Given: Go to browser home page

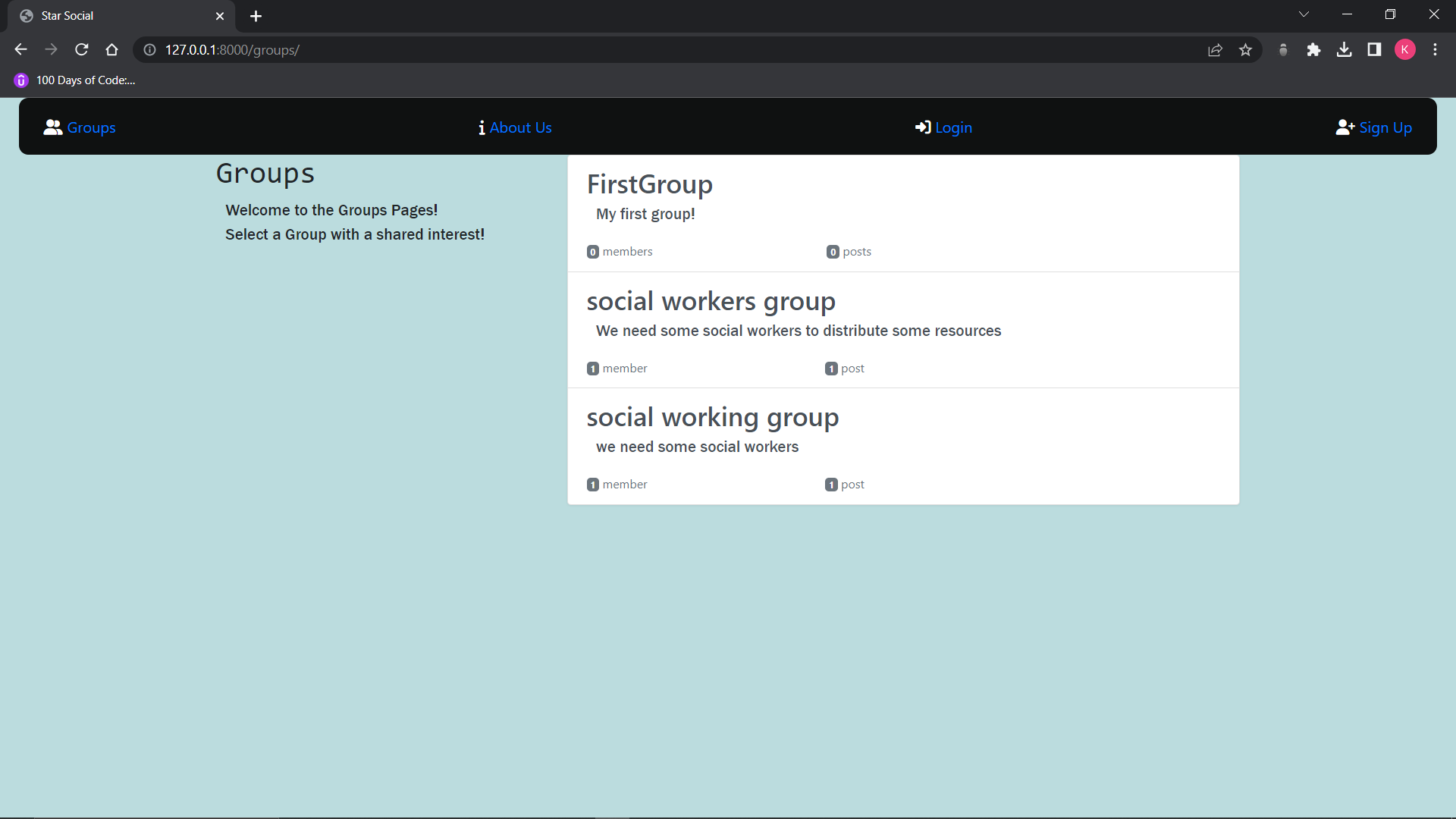Looking at the screenshot, I should coord(112,50).
